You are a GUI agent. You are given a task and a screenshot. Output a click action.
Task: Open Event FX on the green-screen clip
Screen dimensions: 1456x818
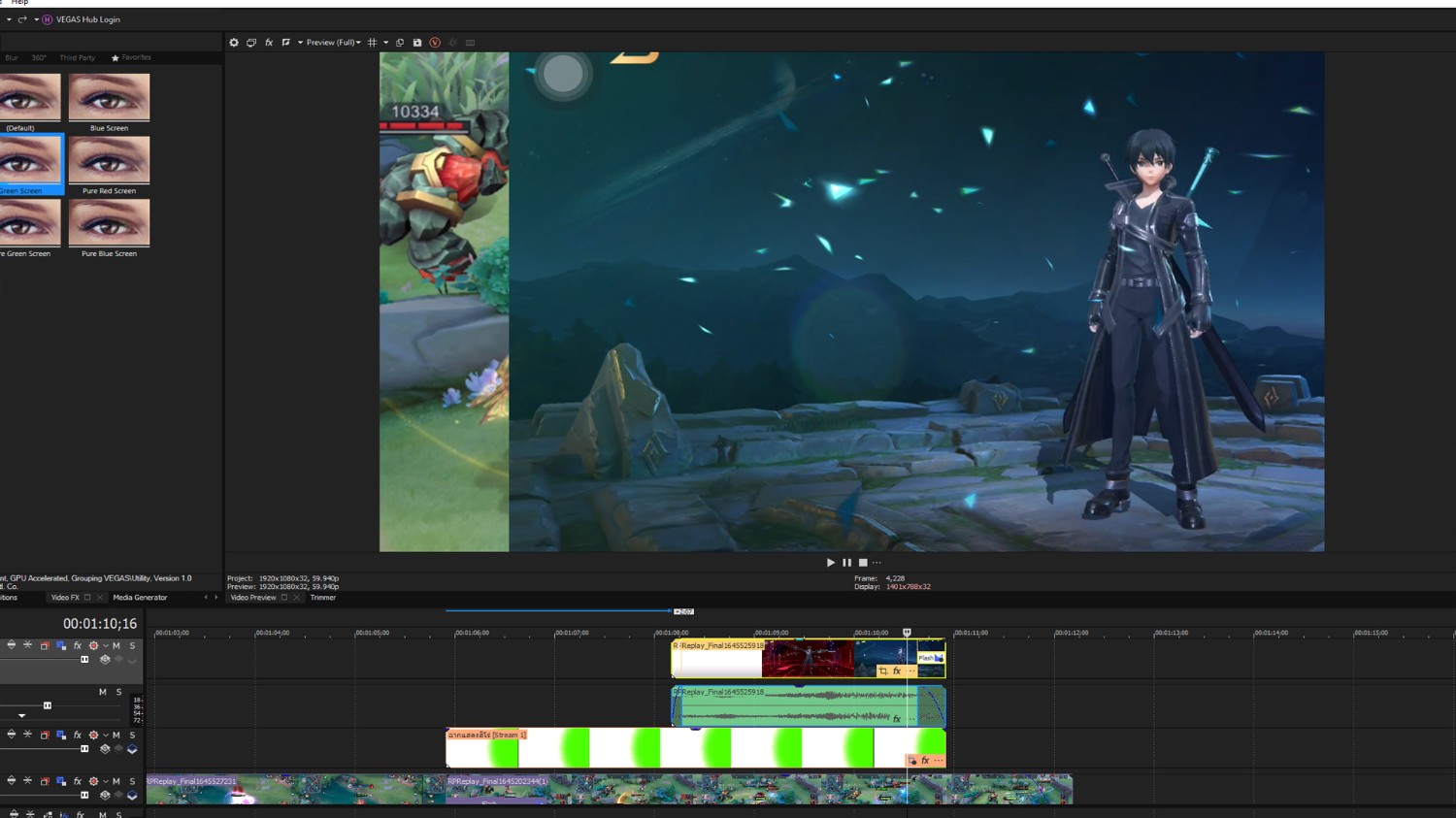coord(925,761)
